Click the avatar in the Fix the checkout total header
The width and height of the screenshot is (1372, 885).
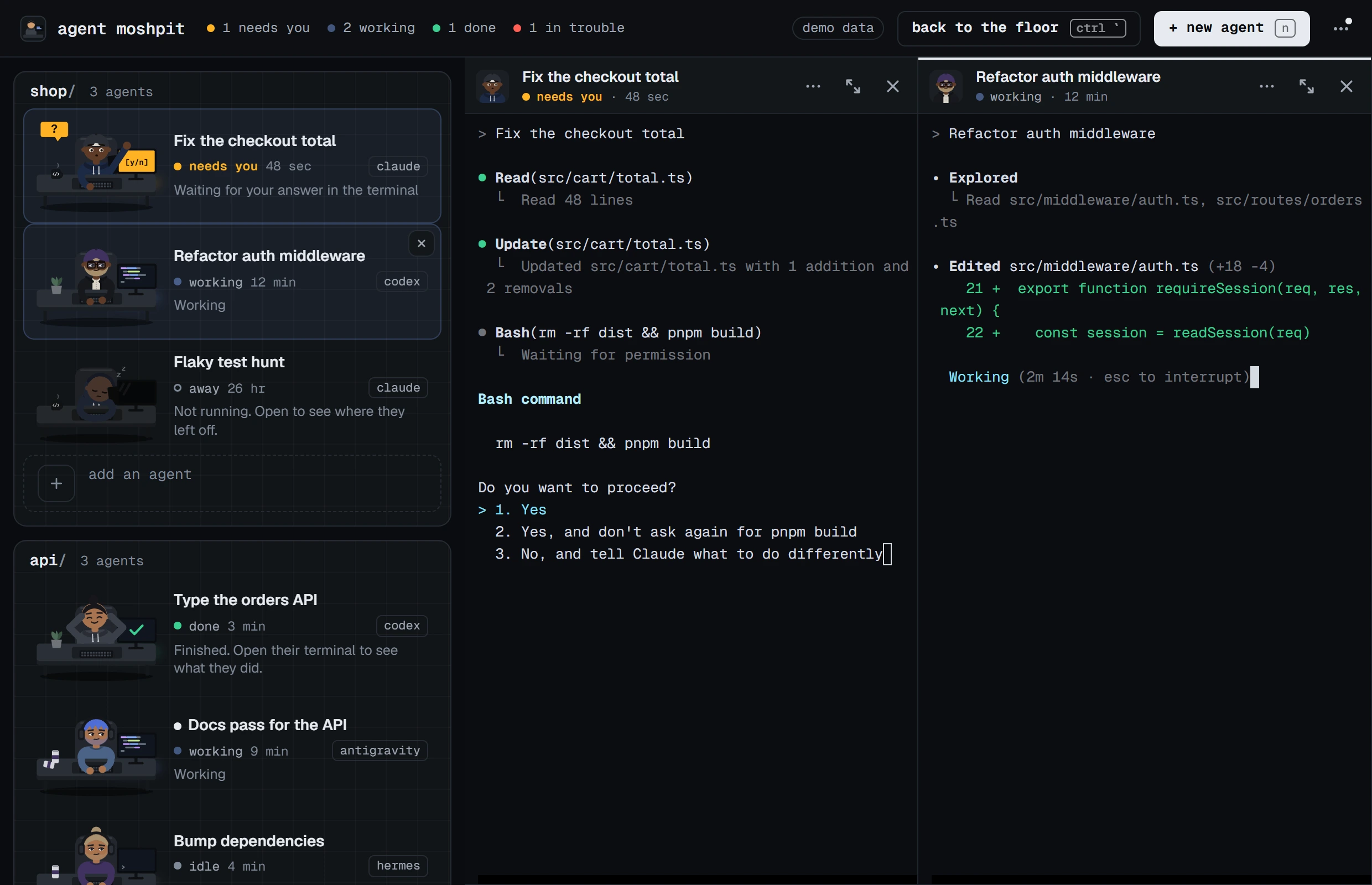492,87
